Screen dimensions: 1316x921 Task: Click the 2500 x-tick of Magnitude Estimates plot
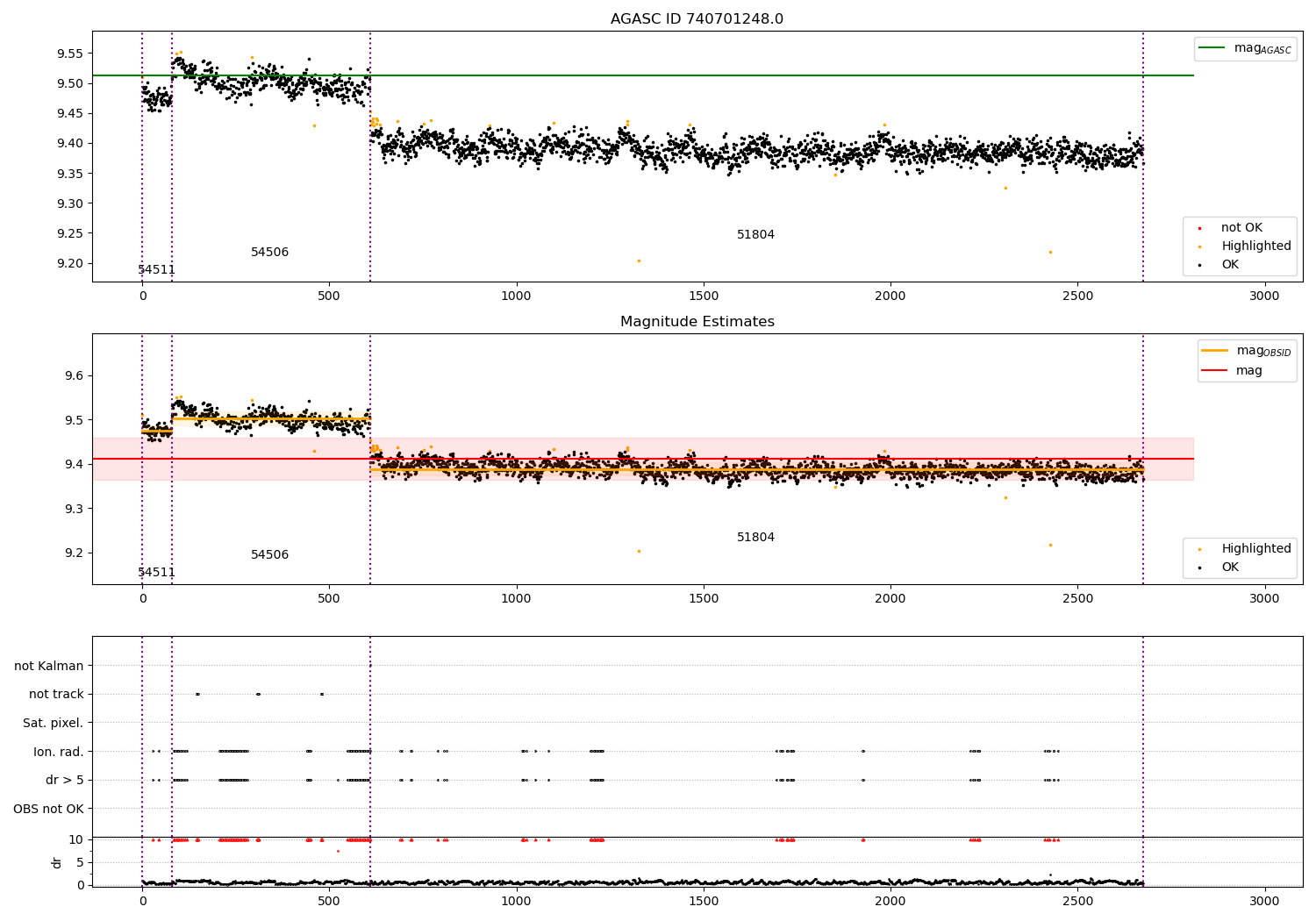pos(1077,598)
